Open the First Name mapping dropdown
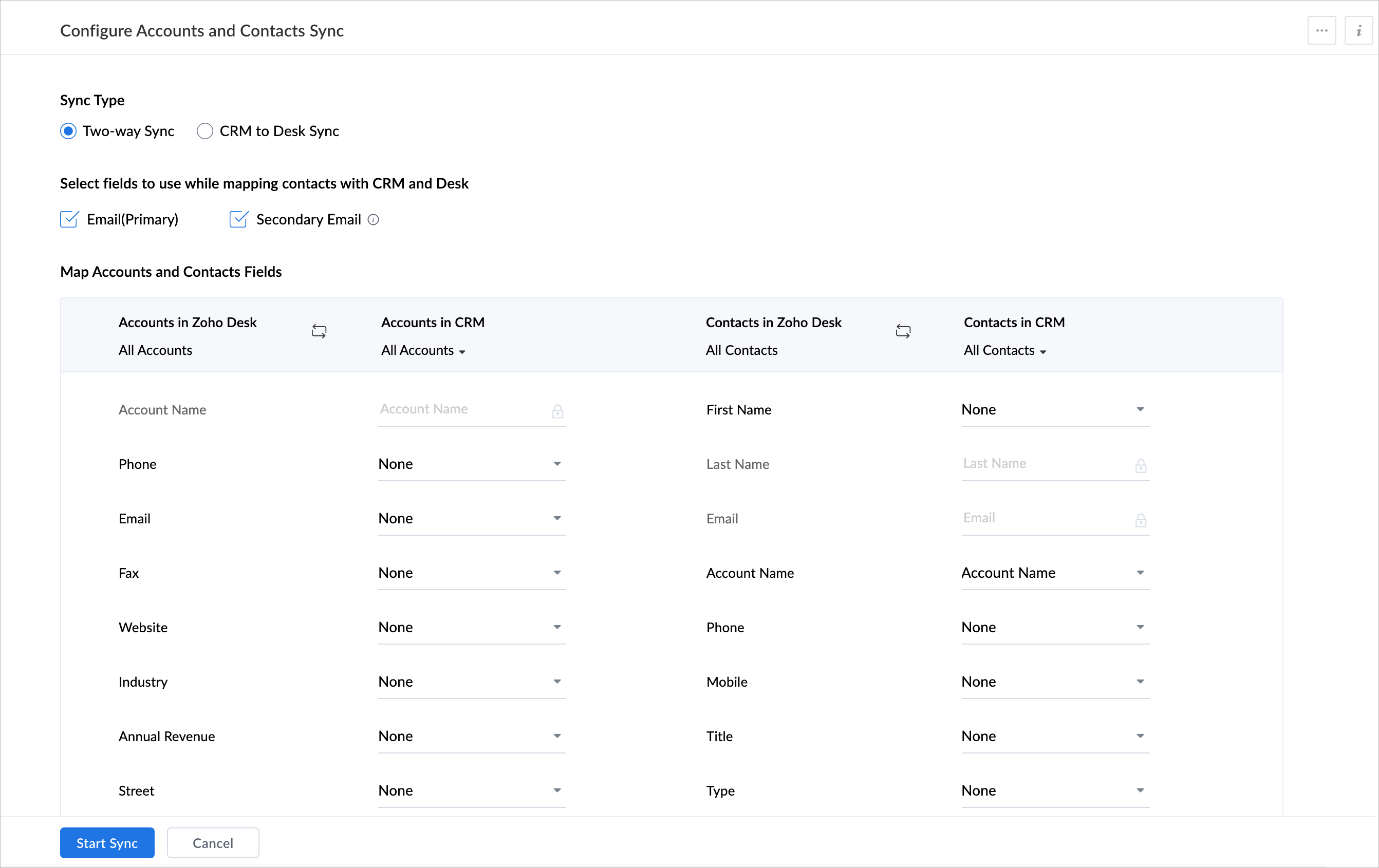This screenshot has height=868, width=1379. point(1055,410)
